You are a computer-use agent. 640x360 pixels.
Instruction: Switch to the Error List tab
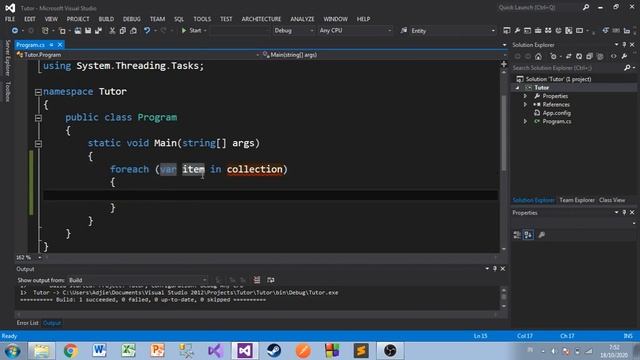tap(27, 323)
